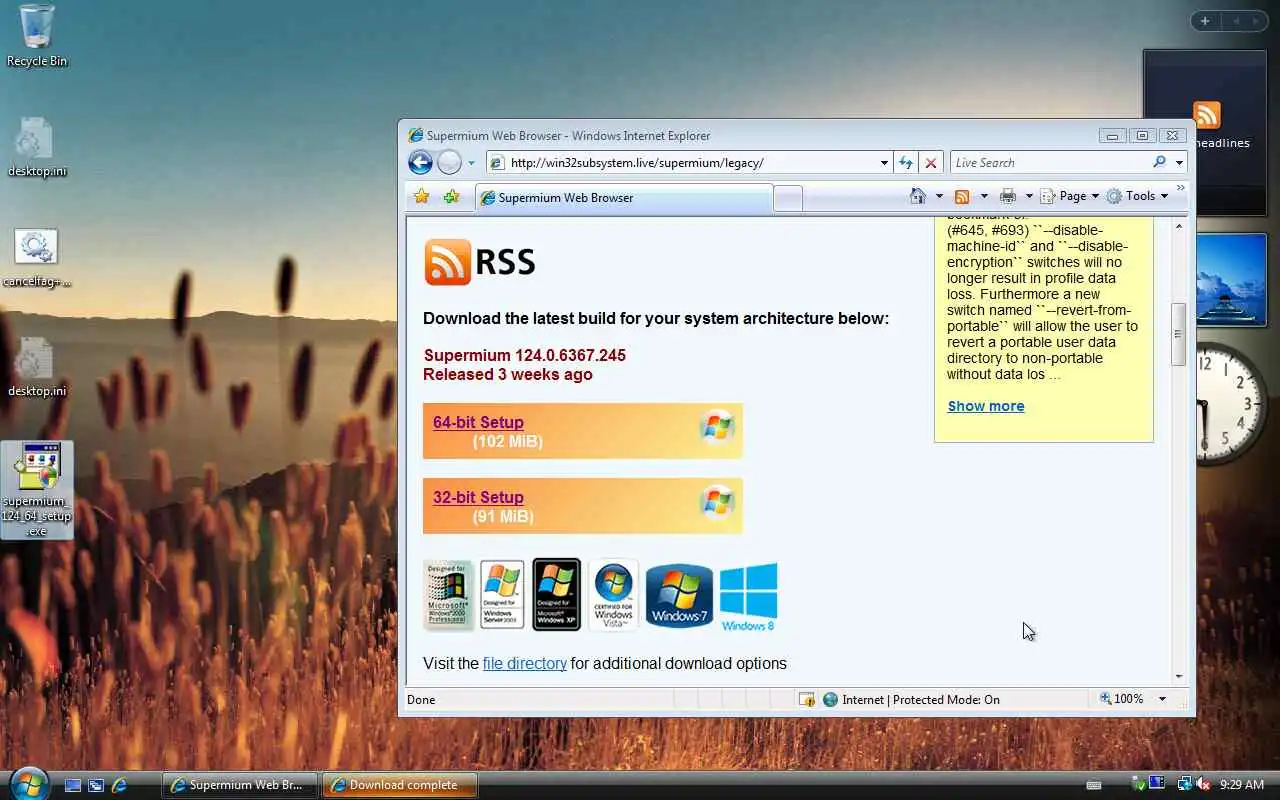Expand the address bar history dropdown

pyautogui.click(x=884, y=163)
